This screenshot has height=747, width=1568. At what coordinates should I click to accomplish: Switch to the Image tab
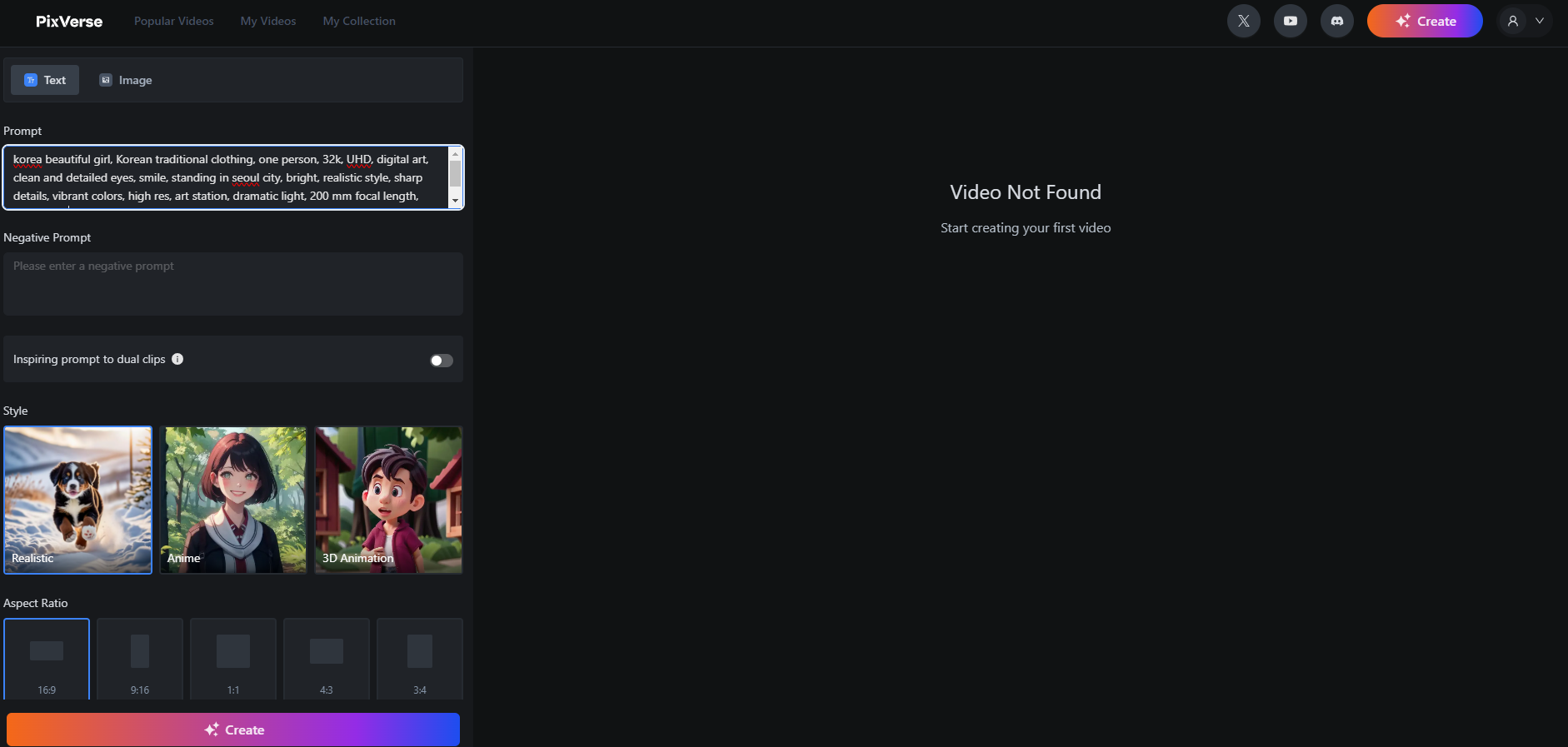pyautogui.click(x=126, y=80)
